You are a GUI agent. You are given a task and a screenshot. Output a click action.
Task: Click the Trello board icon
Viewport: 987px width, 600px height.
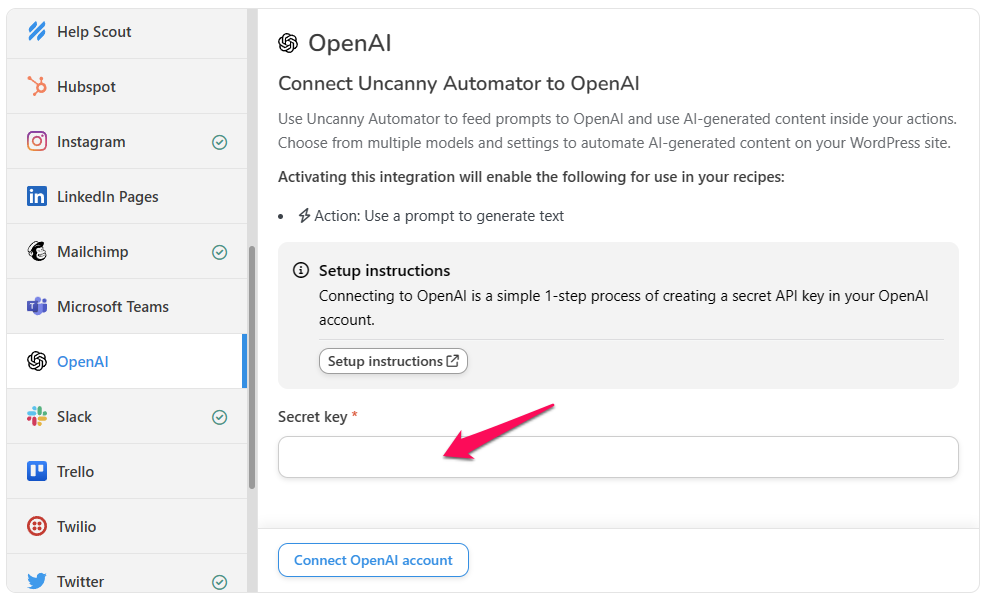point(37,472)
